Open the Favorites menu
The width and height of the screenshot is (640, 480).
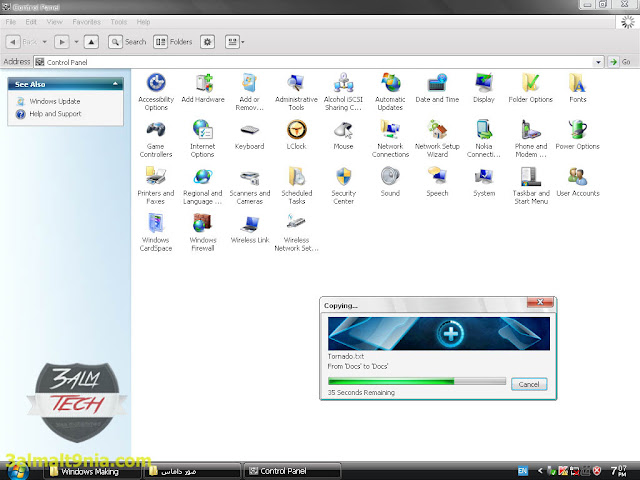87,22
